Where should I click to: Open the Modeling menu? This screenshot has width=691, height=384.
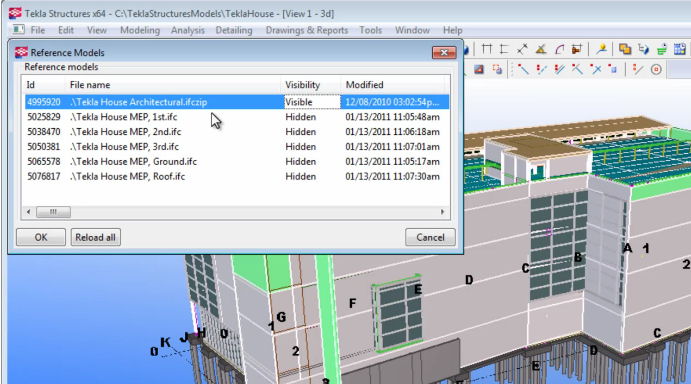(140, 30)
